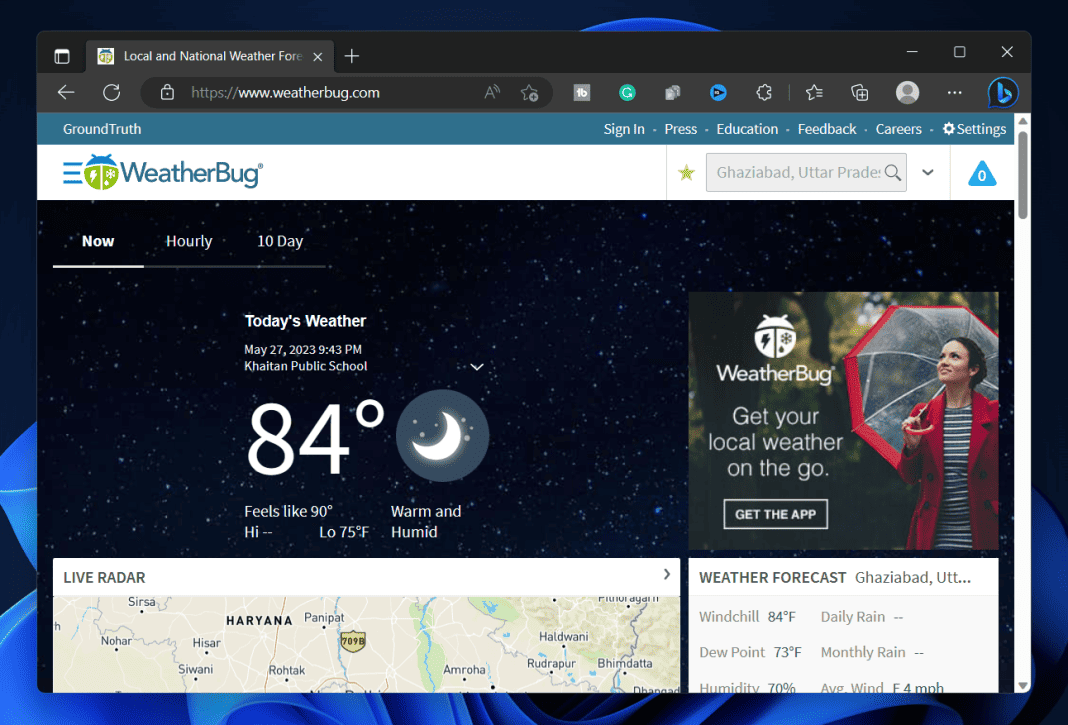Open the saved locations dropdown arrow
The image size is (1068, 725).
(x=928, y=172)
